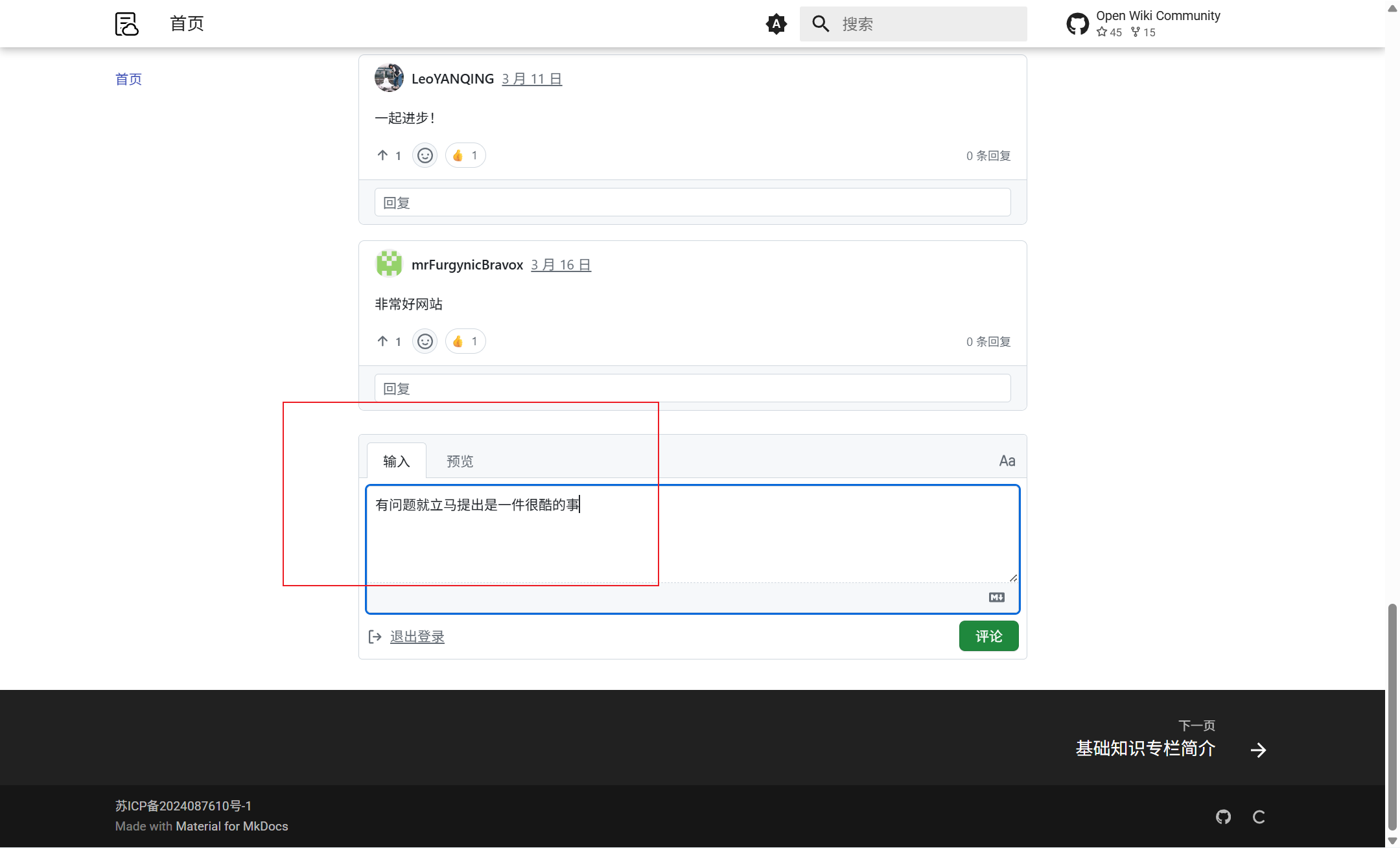Click reply field under LeoYANQING's comment

click(x=692, y=203)
